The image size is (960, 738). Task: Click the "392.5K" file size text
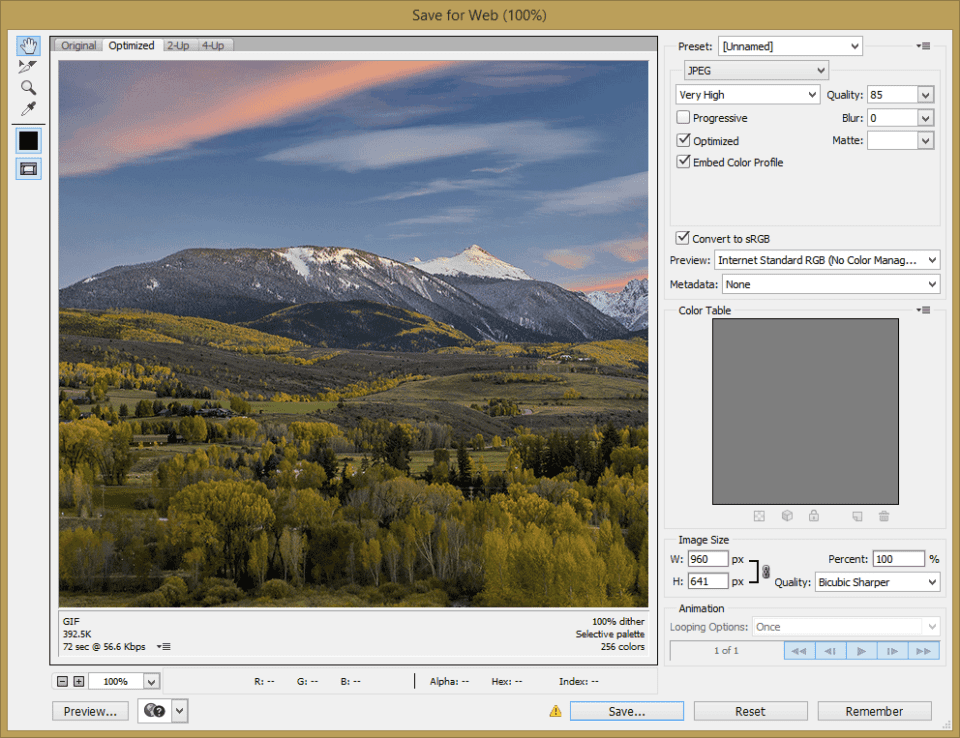tap(77, 634)
